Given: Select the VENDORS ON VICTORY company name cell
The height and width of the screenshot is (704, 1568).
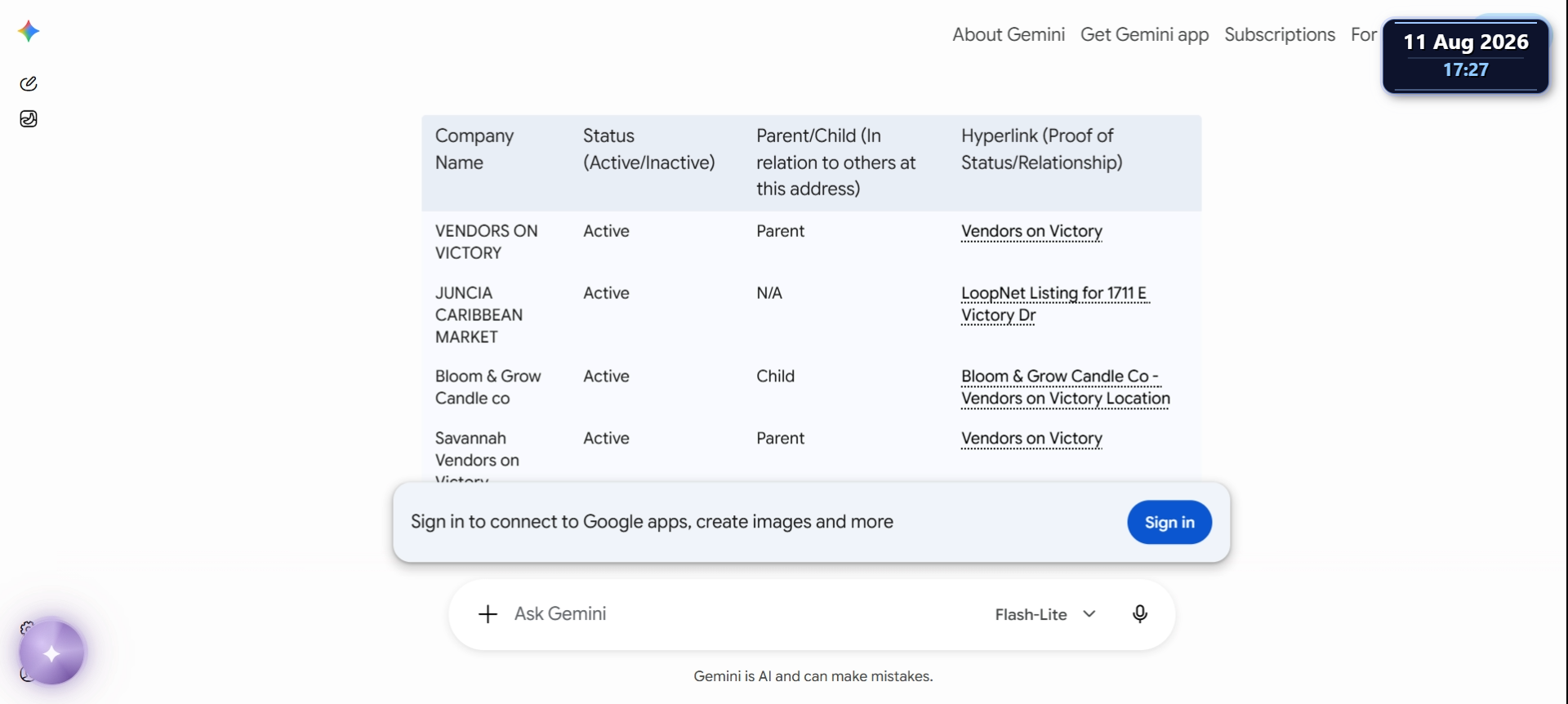Looking at the screenshot, I should pyautogui.click(x=486, y=242).
